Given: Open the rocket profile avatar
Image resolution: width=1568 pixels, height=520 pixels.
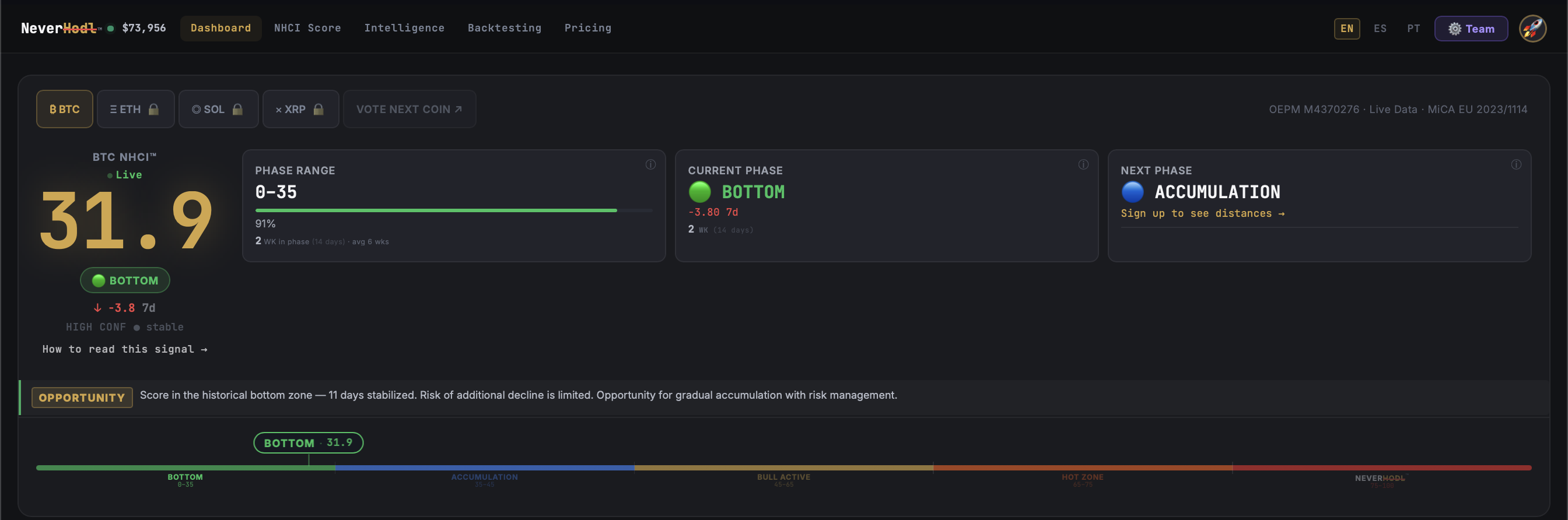Looking at the screenshot, I should pyautogui.click(x=1532, y=29).
